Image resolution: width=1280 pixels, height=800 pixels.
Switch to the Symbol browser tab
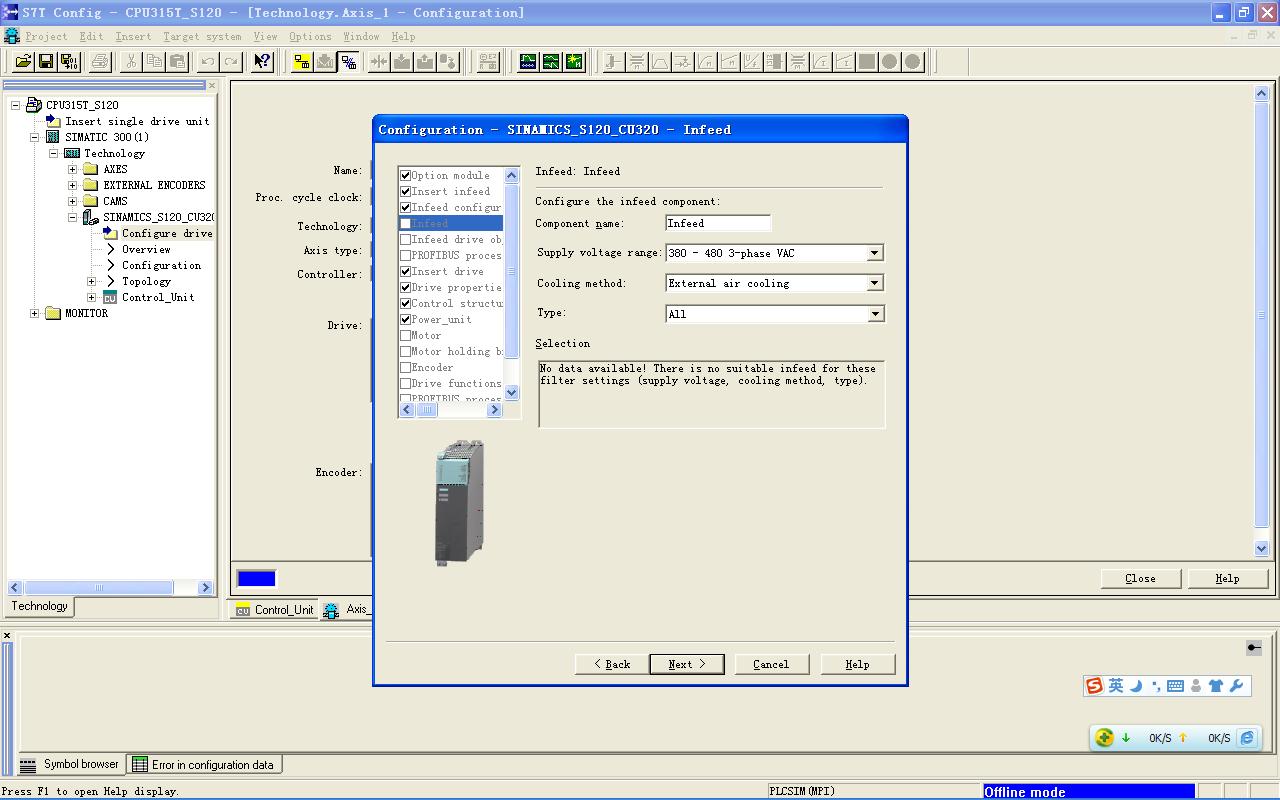point(70,764)
